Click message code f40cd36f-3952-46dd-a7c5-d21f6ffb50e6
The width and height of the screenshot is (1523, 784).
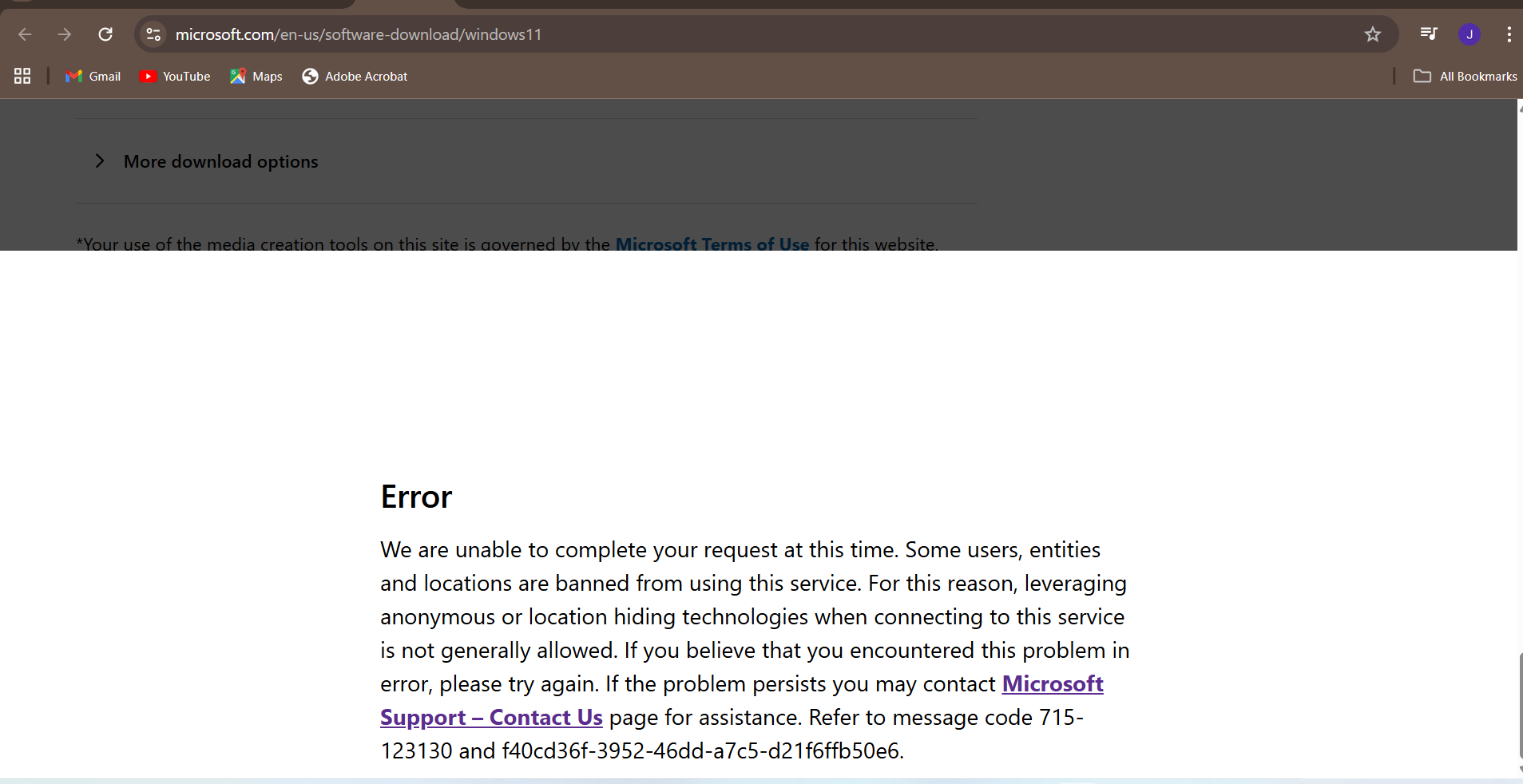click(x=700, y=750)
